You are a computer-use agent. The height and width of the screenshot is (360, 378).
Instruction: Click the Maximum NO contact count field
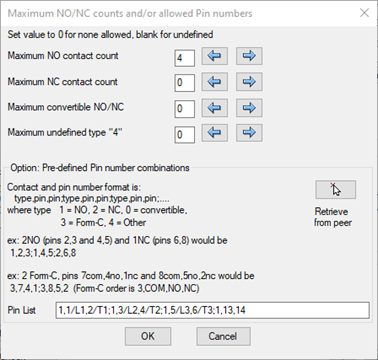(x=184, y=58)
